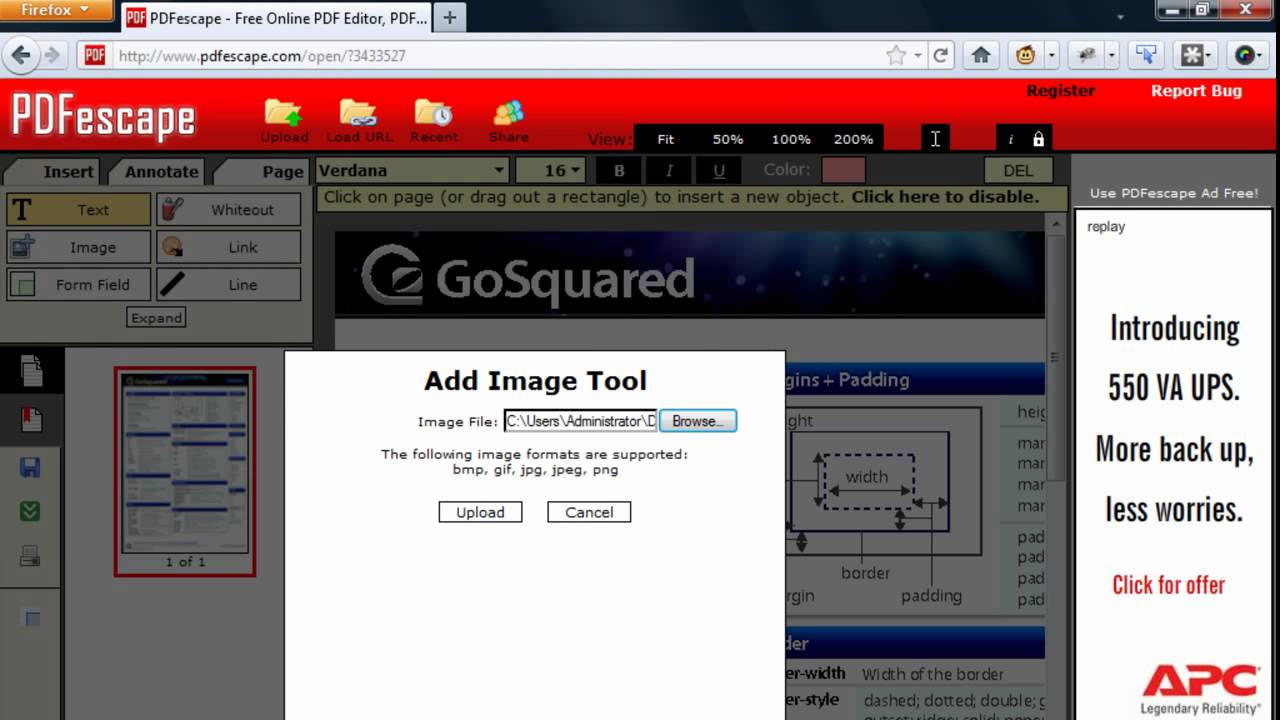Click the blue Save floppy icon

point(30,467)
